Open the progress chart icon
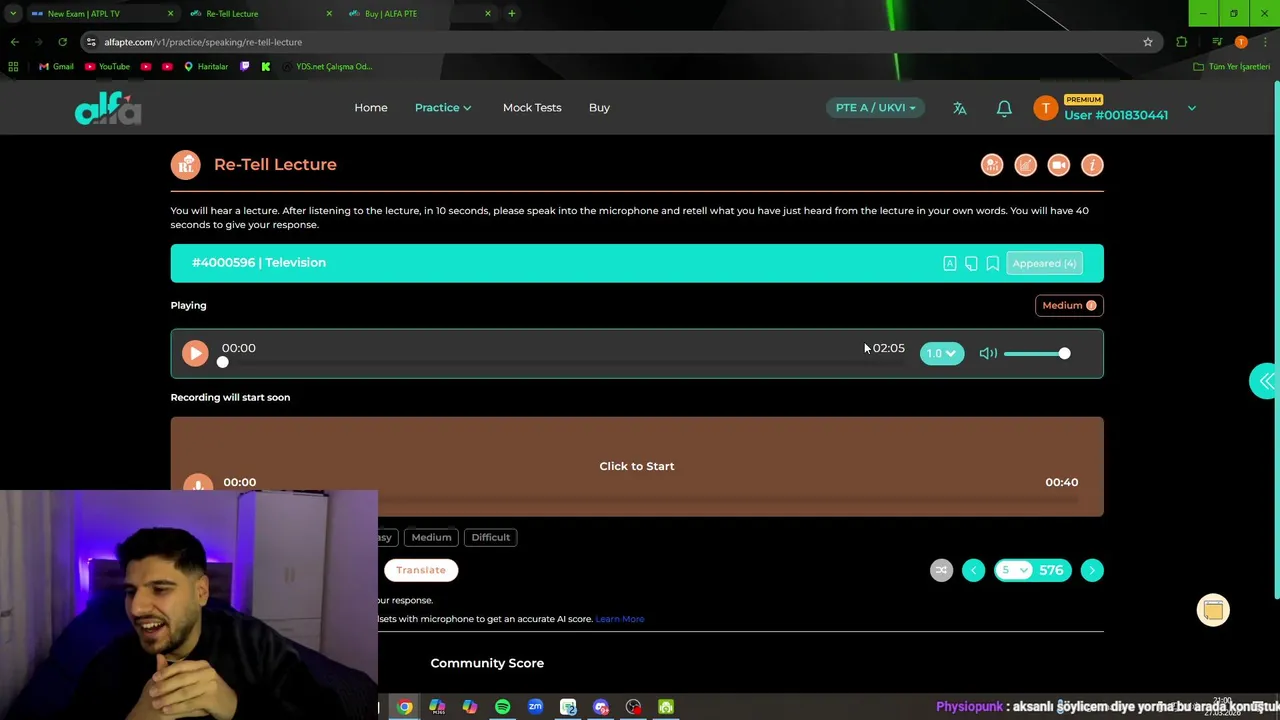This screenshot has height=720, width=1280. coord(1025,165)
